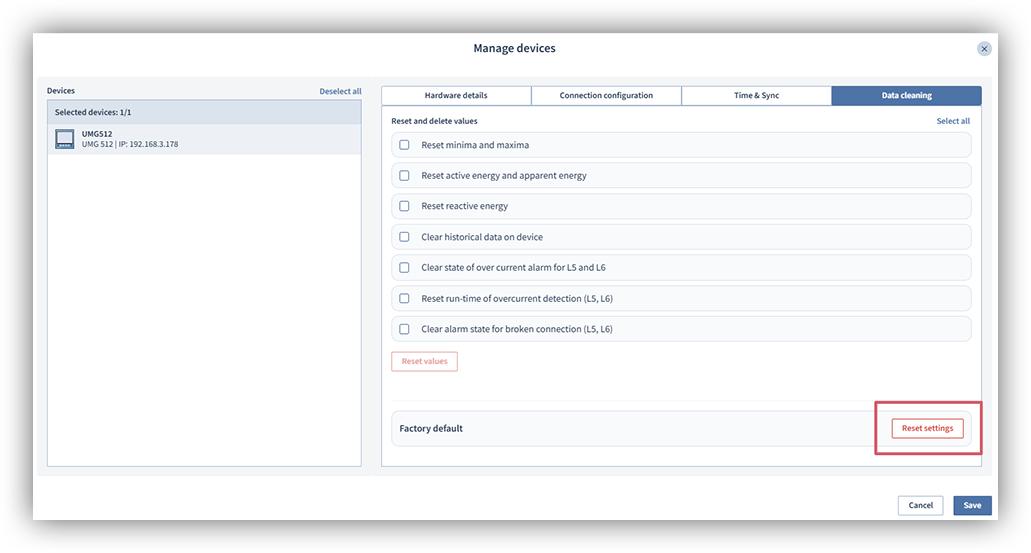Click the Deselect all link
The width and height of the screenshot is (1031, 553).
340,91
